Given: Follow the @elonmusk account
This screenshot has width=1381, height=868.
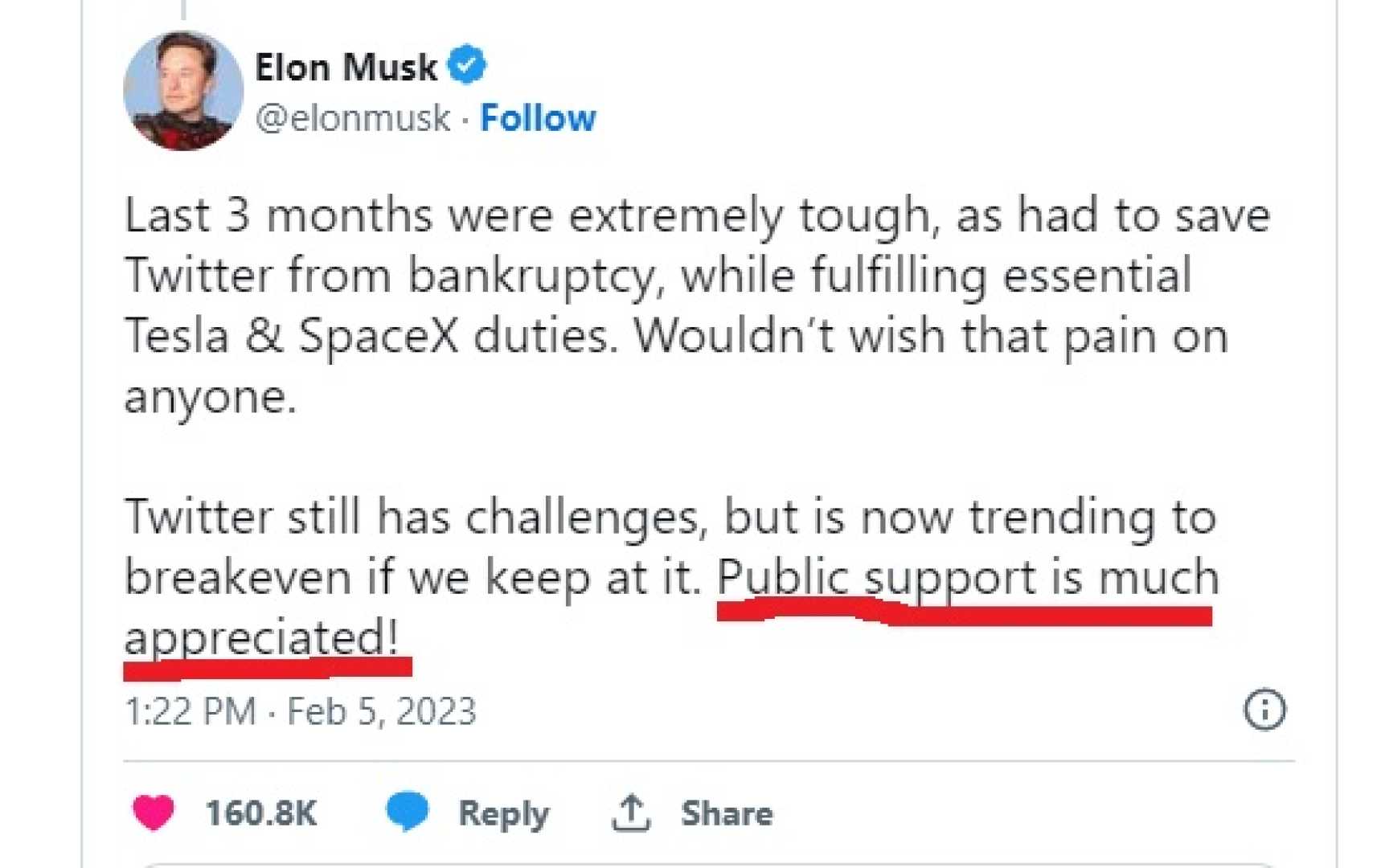Looking at the screenshot, I should point(538,118).
